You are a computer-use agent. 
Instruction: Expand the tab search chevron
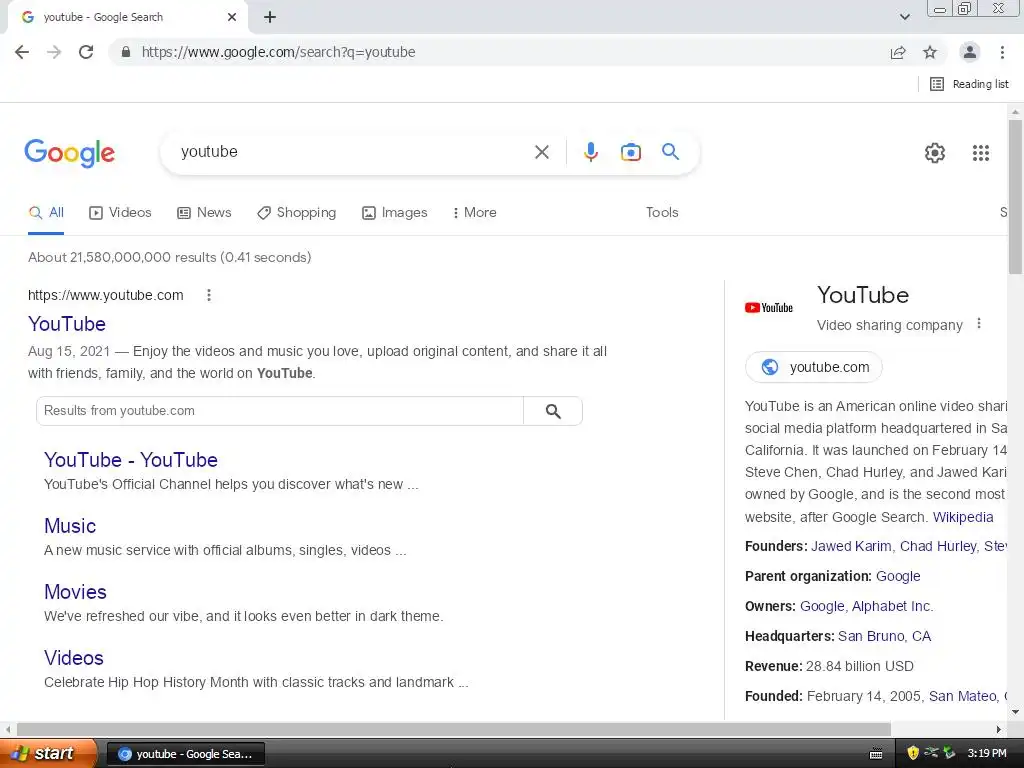point(904,17)
